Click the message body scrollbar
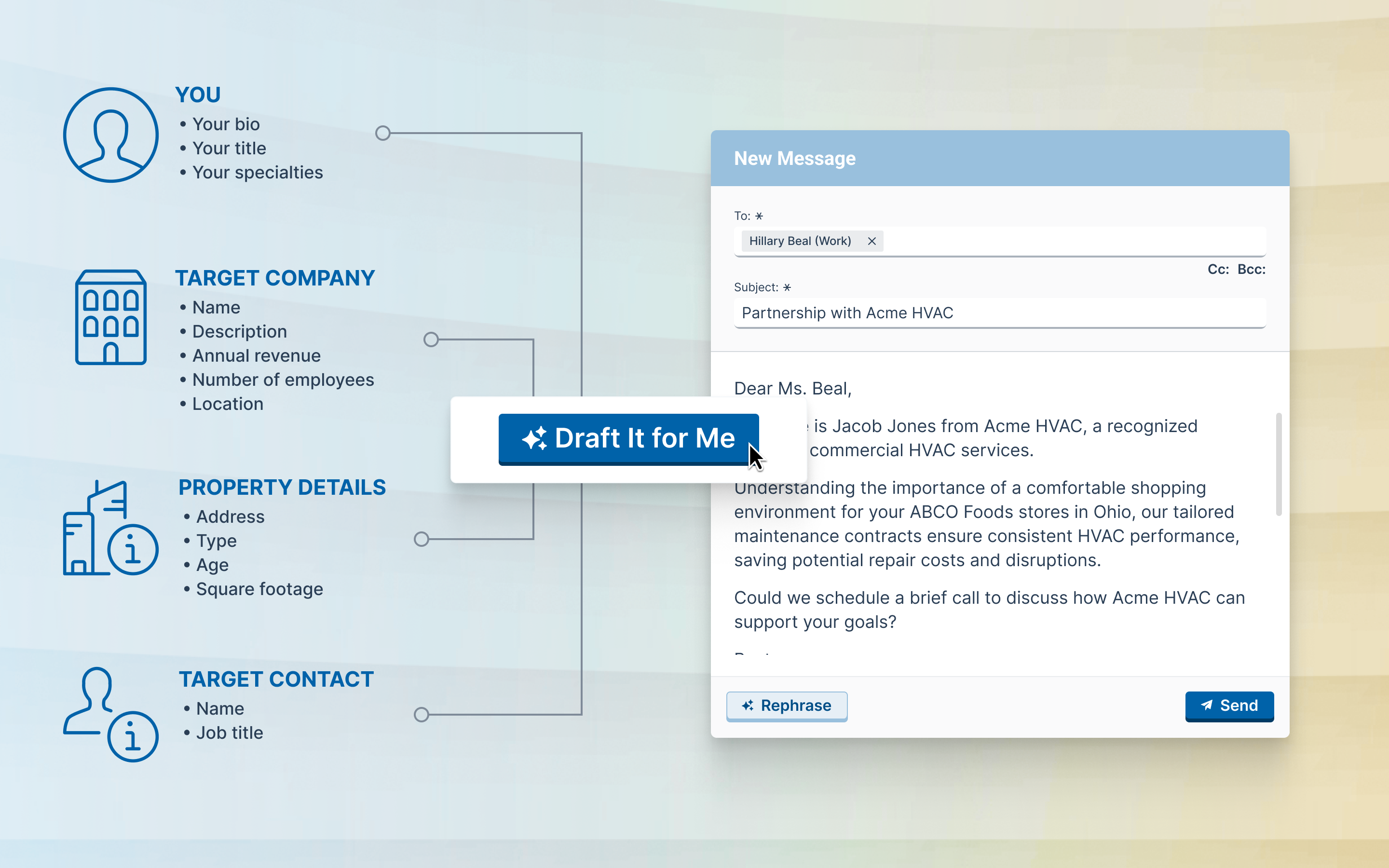 1278,464
